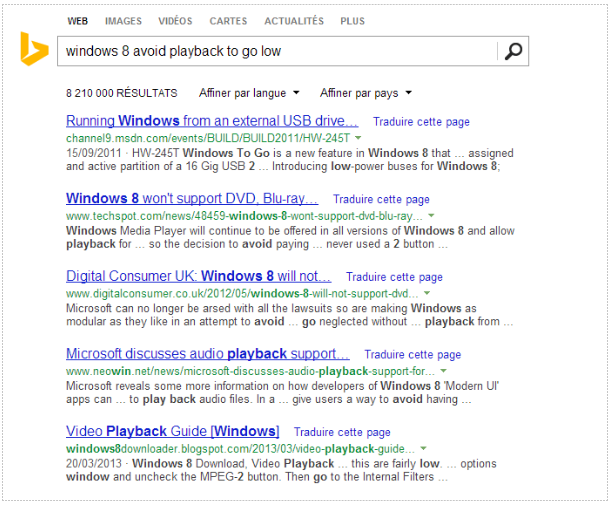
Task: Open the ACTUALITÉS tab
Action: [x=294, y=21]
